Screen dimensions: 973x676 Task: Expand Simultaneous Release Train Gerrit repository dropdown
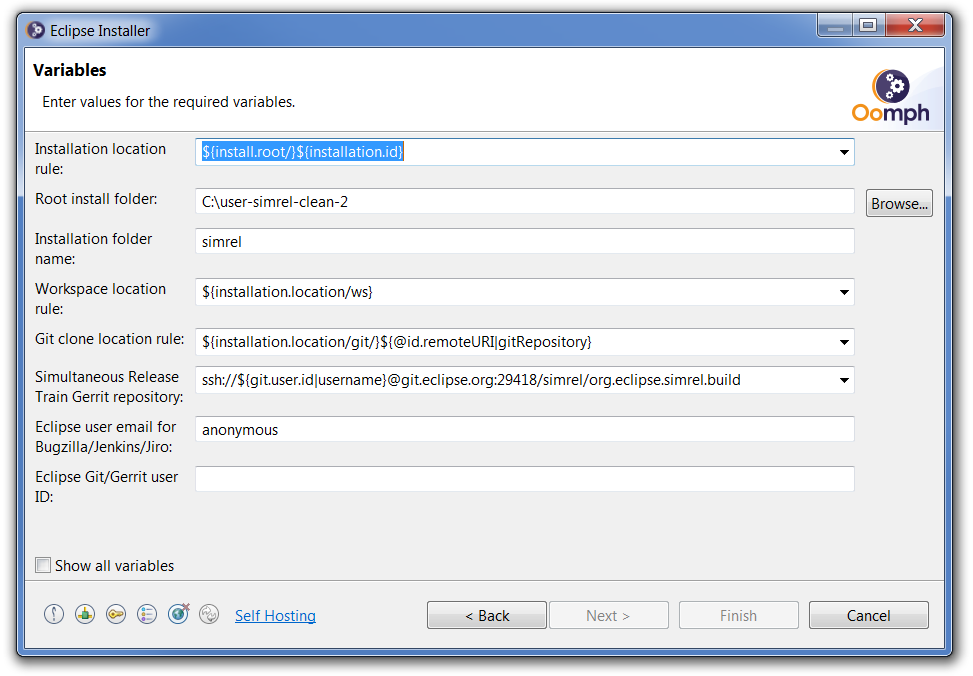(x=844, y=380)
